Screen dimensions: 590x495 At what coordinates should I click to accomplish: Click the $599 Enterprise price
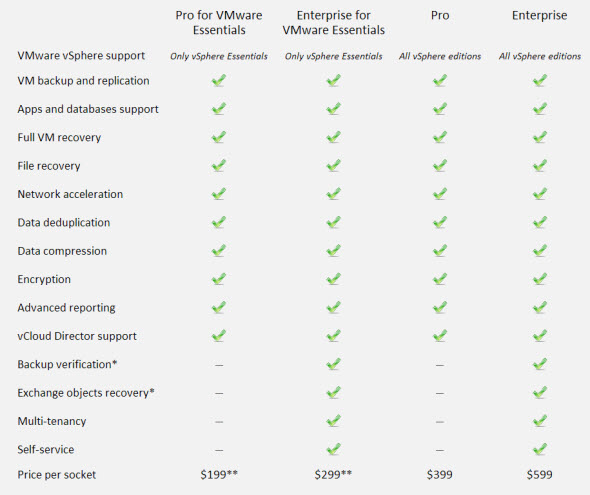click(x=540, y=475)
